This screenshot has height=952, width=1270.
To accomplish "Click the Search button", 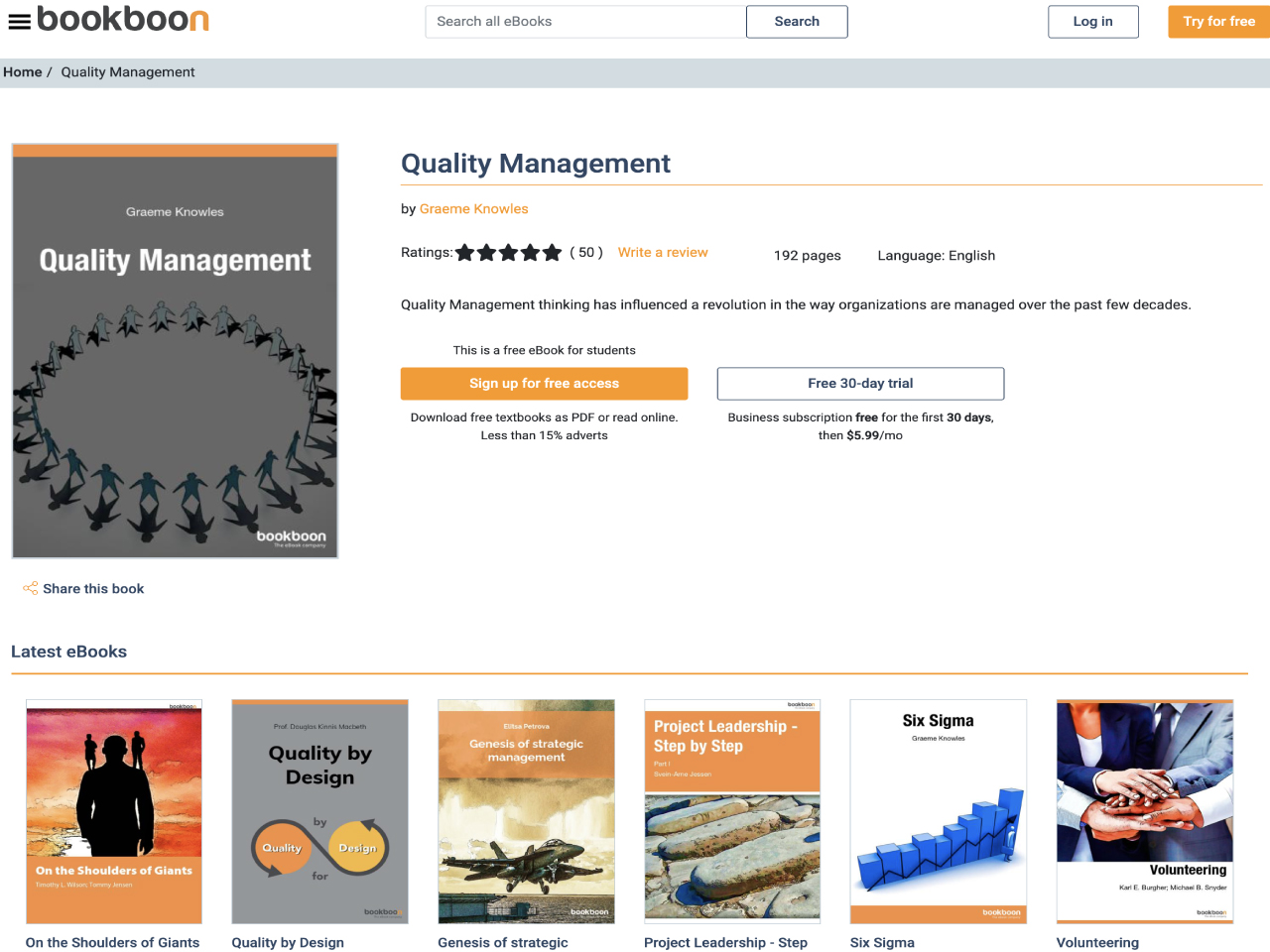I will [797, 22].
